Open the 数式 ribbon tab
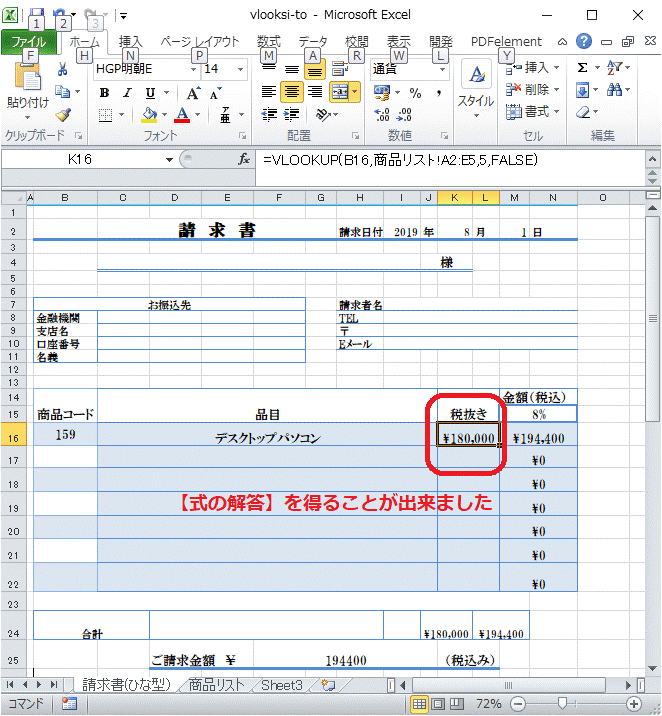The image size is (662, 716). (268, 42)
